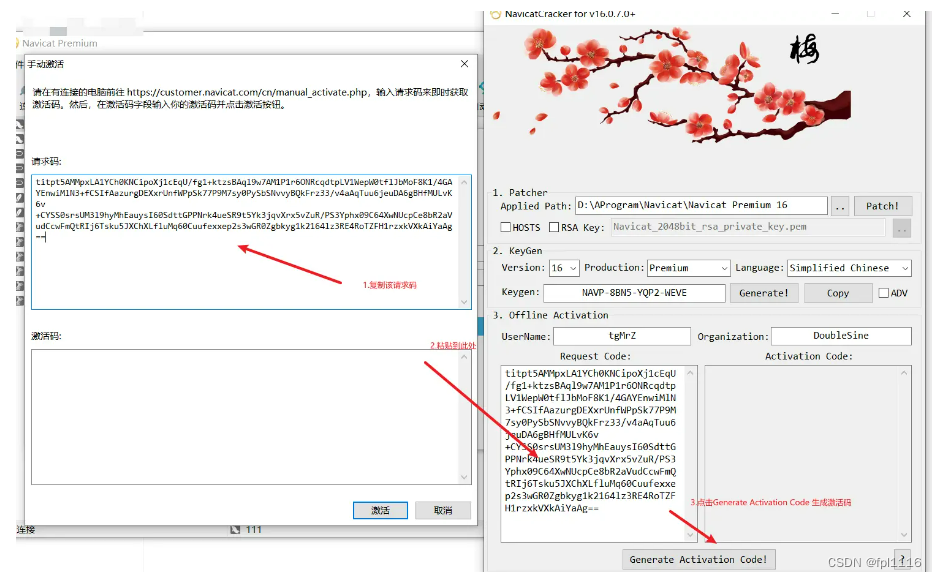Click the Generate! button
The image size is (937, 579).
point(764,293)
